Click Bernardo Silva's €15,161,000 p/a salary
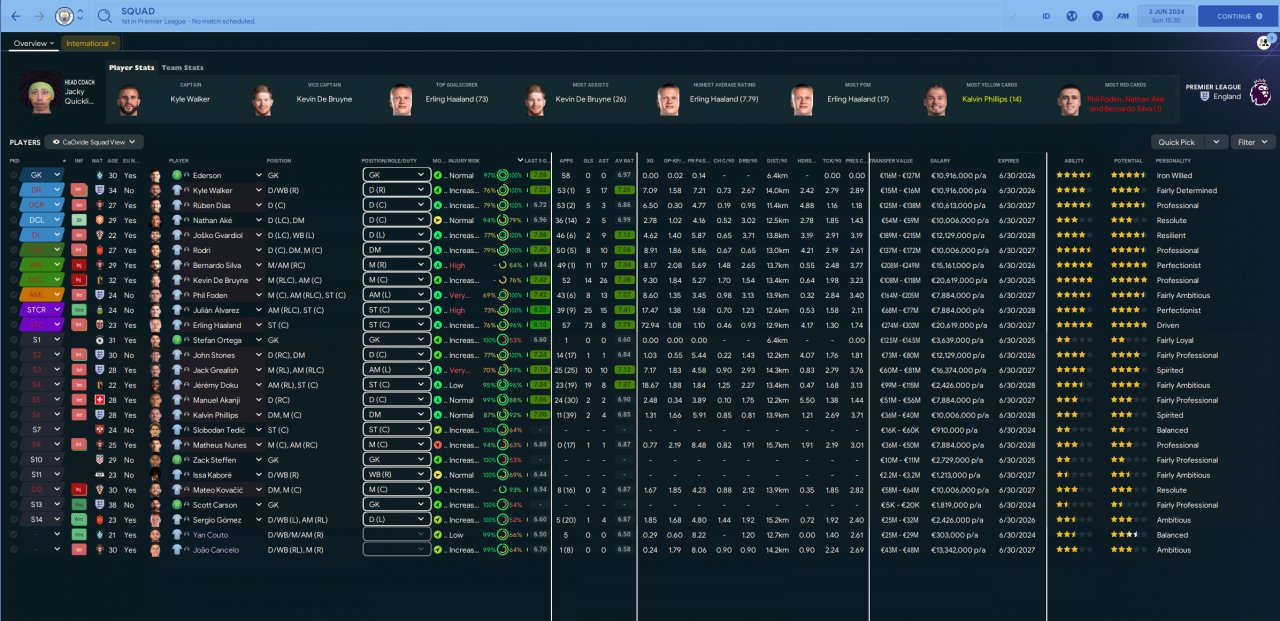The image size is (1280, 621). click(960, 265)
